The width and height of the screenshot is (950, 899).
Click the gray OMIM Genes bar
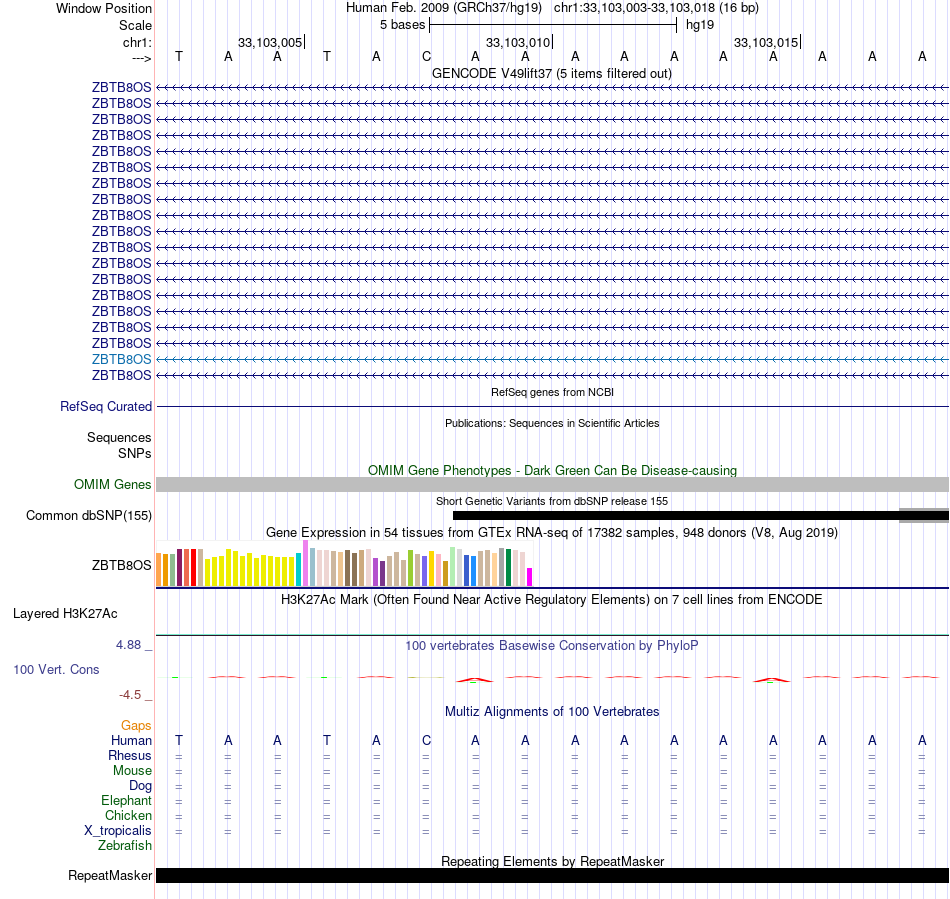tap(552, 485)
